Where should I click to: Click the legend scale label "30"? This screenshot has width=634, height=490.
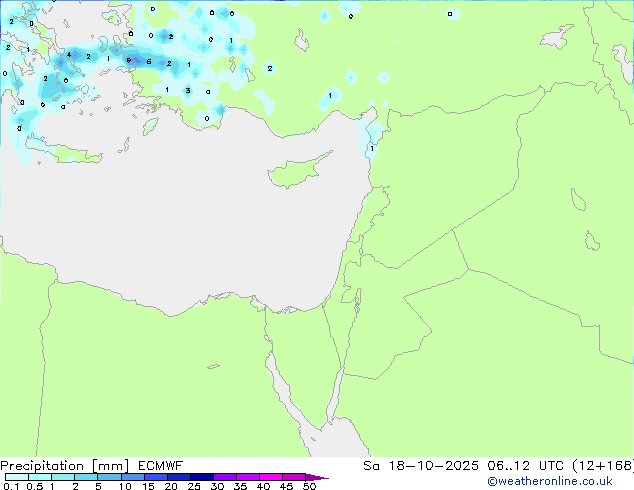[217, 486]
